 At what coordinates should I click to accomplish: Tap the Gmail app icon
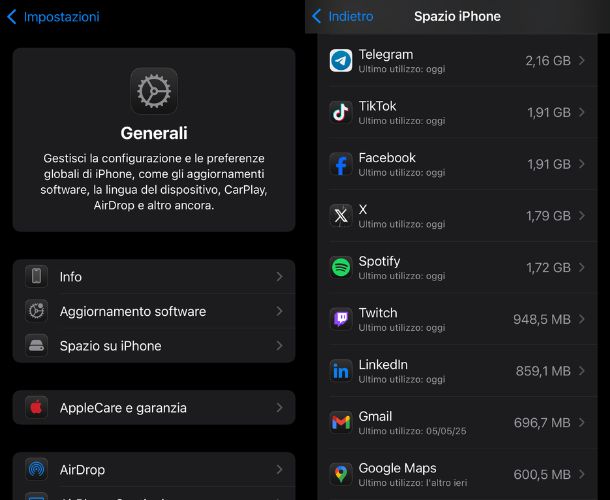click(341, 423)
